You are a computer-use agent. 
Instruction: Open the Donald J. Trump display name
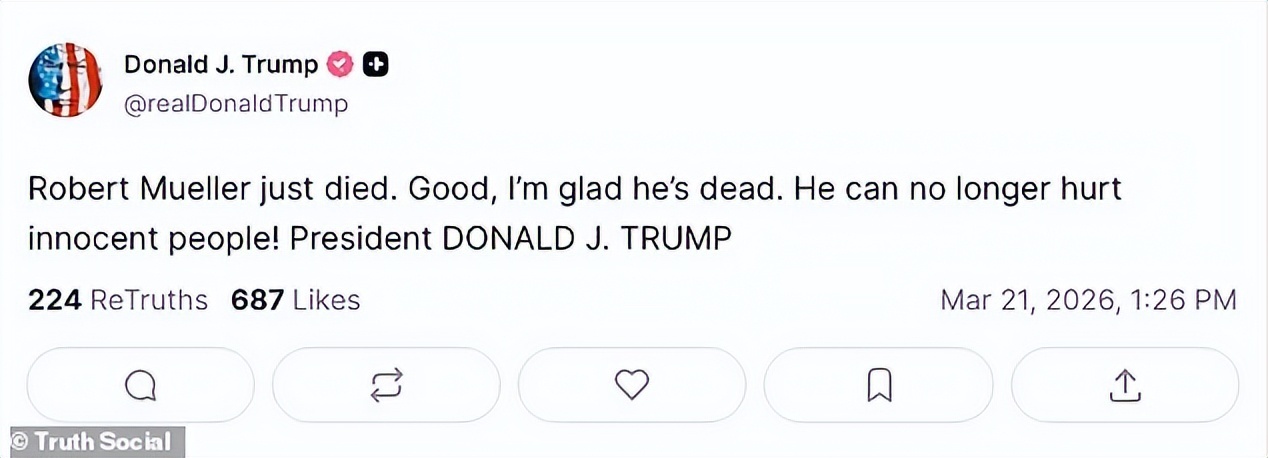(220, 65)
